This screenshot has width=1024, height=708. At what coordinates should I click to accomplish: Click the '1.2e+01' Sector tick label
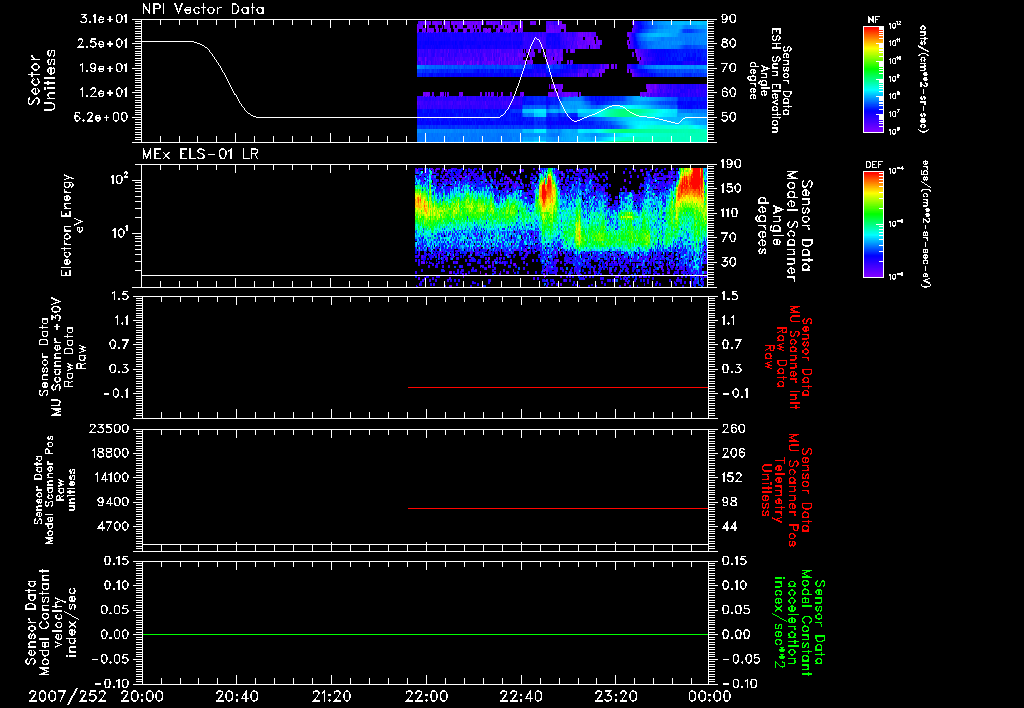click(x=104, y=93)
